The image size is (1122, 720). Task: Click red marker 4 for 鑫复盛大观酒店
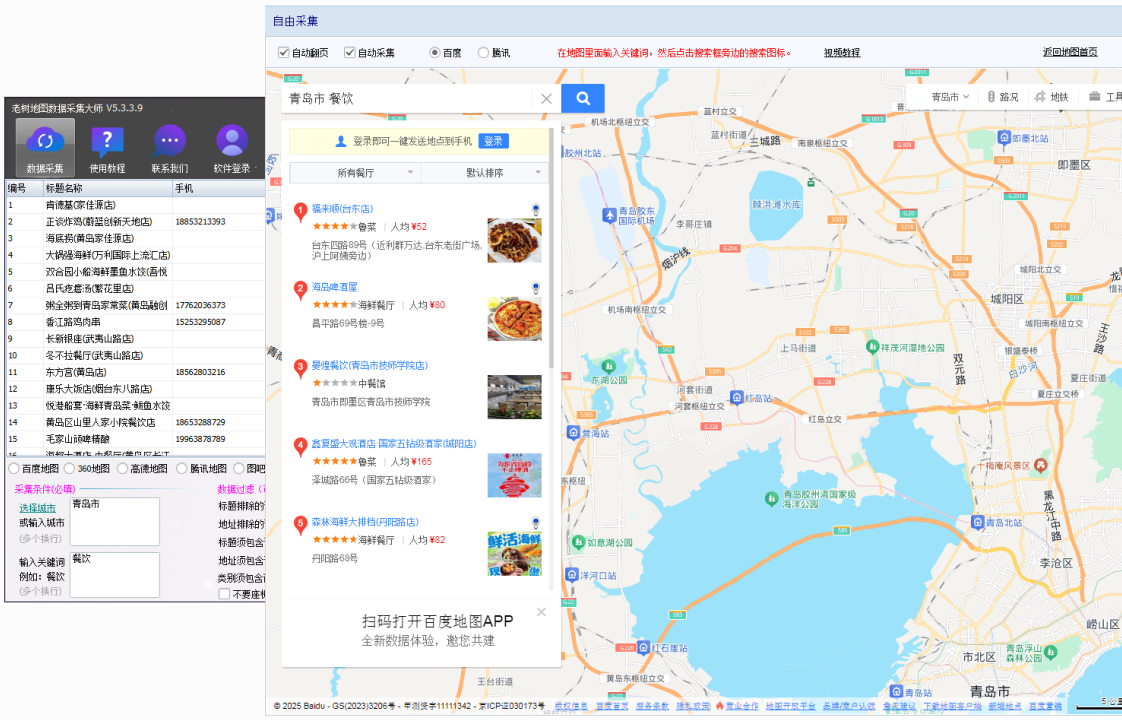(301, 447)
